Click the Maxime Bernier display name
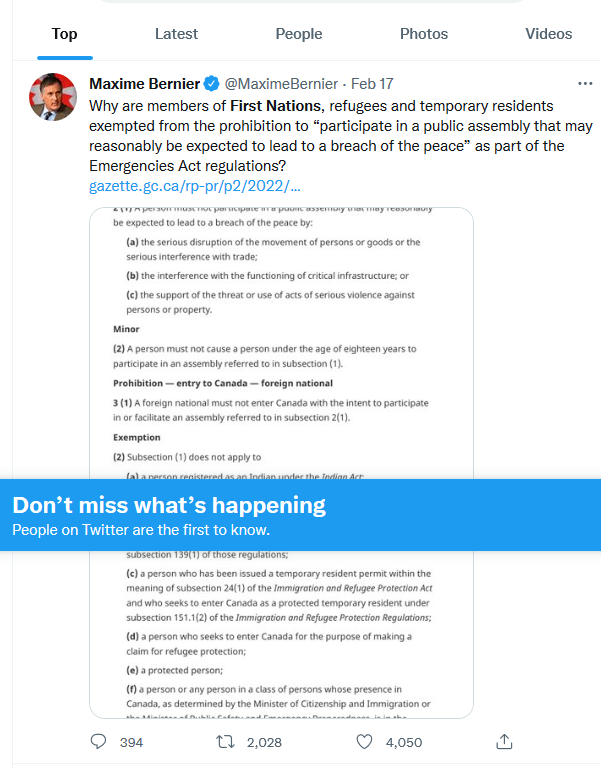Viewport: 601px width, 769px height. click(x=145, y=84)
